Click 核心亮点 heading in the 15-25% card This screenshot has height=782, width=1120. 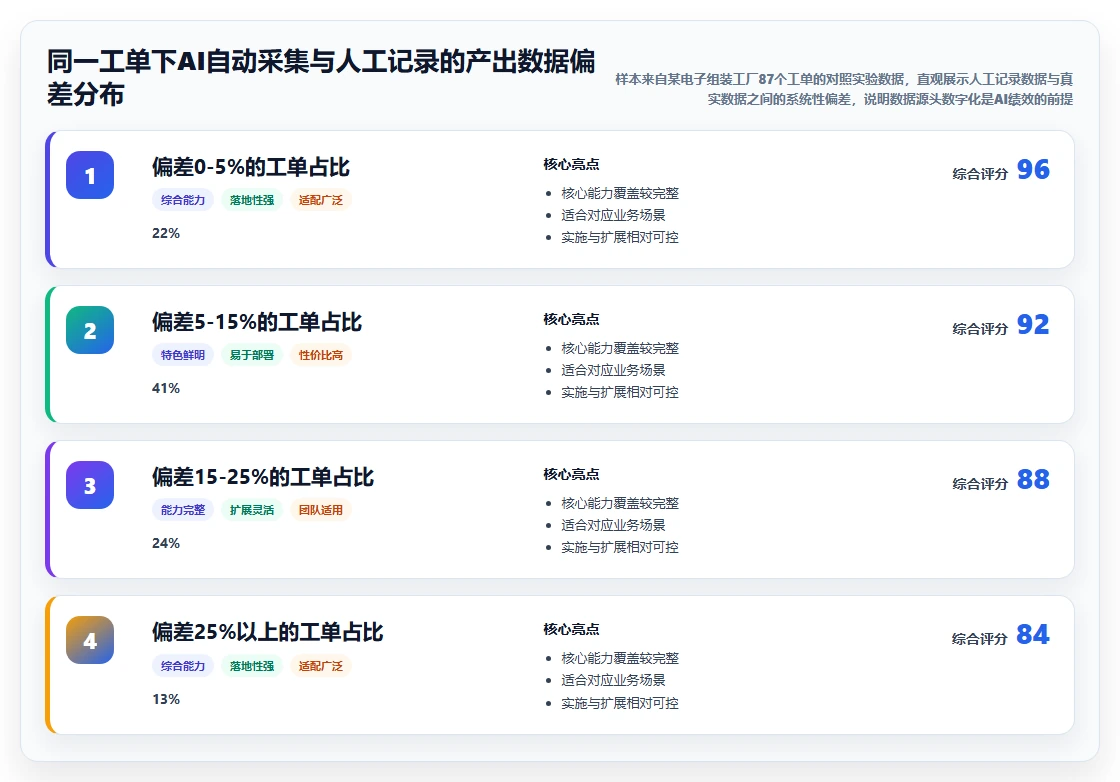(x=571, y=474)
